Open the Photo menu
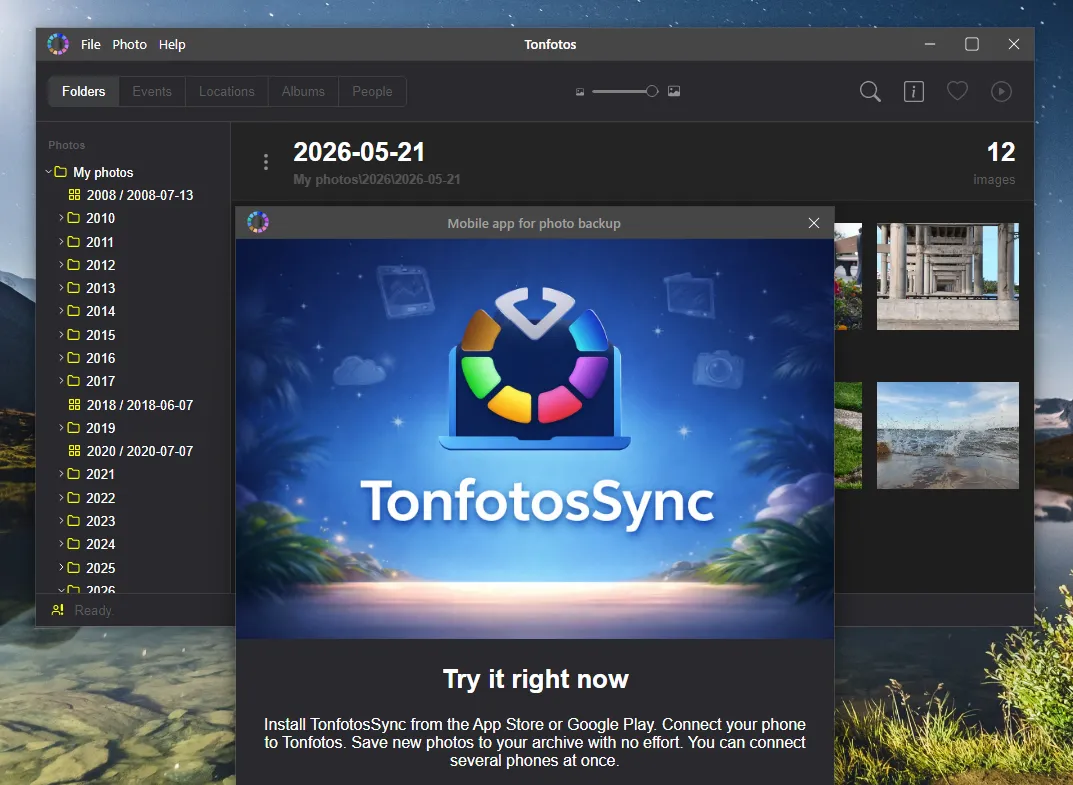This screenshot has height=785, width=1073. point(129,44)
